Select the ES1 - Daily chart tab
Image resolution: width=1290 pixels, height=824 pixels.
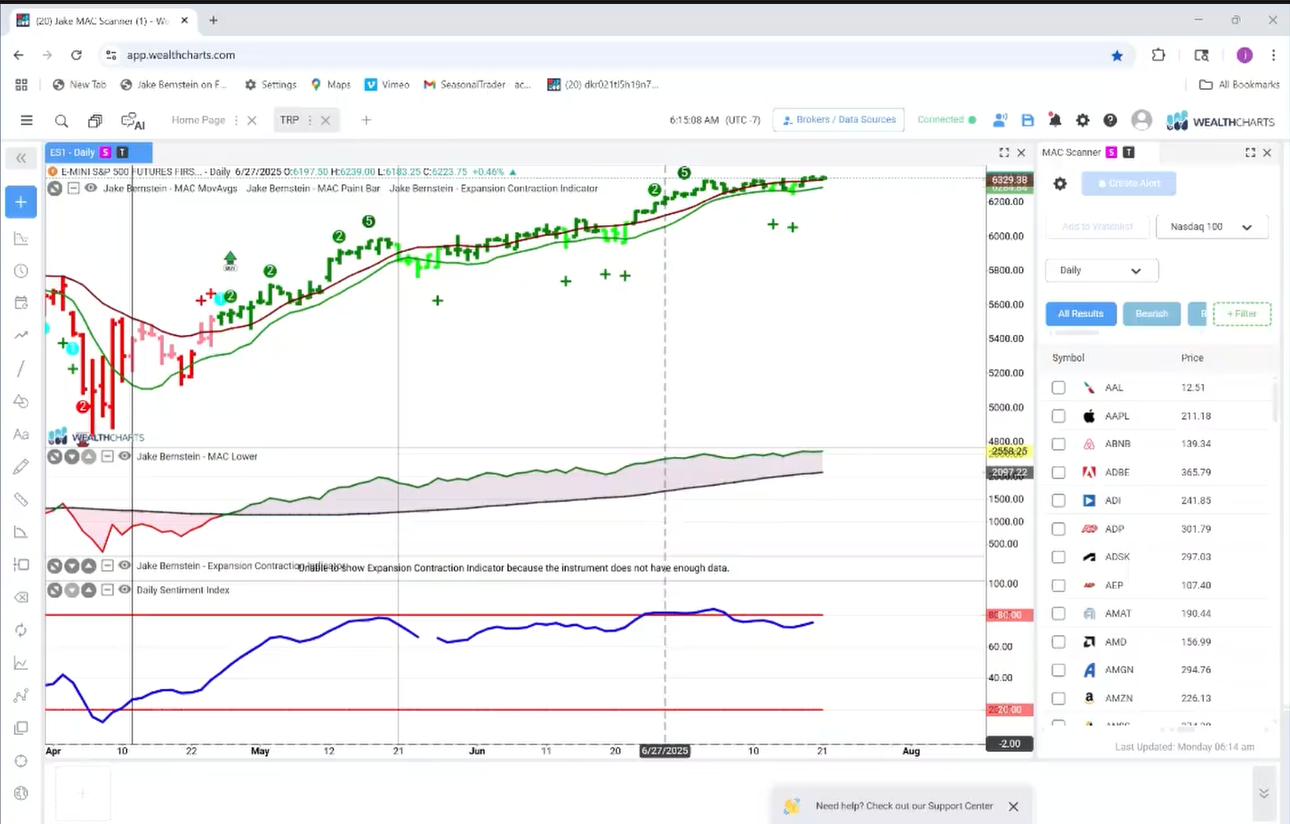(98, 152)
